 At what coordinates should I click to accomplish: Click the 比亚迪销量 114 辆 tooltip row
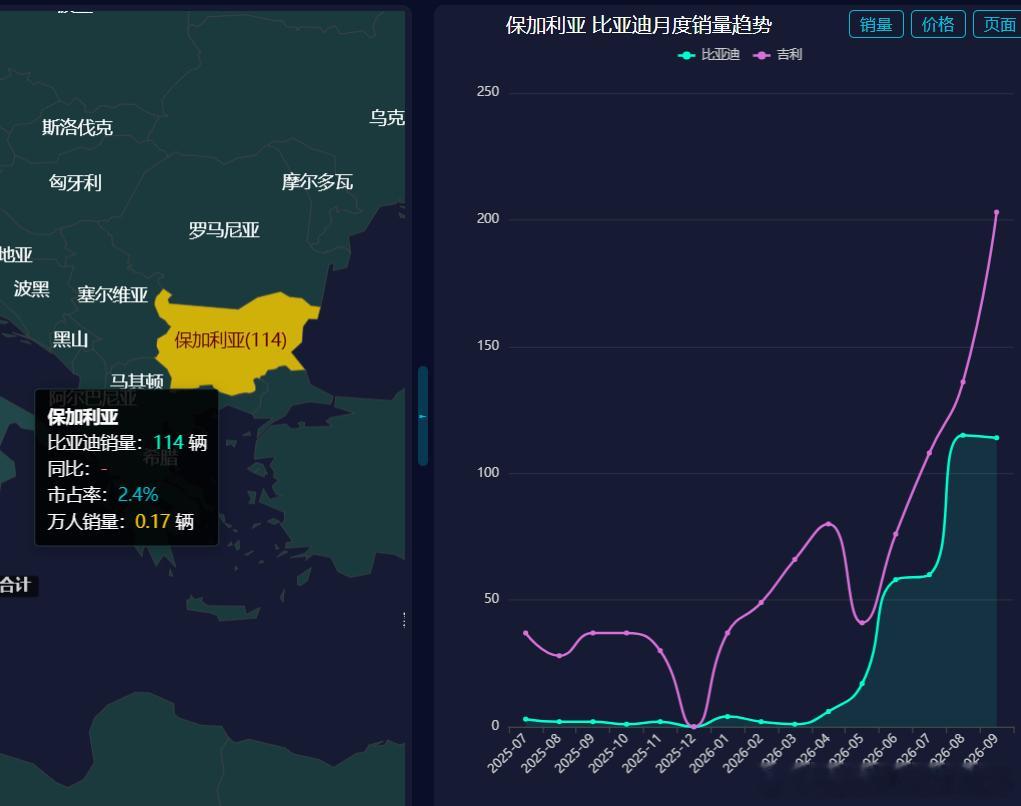pos(127,443)
